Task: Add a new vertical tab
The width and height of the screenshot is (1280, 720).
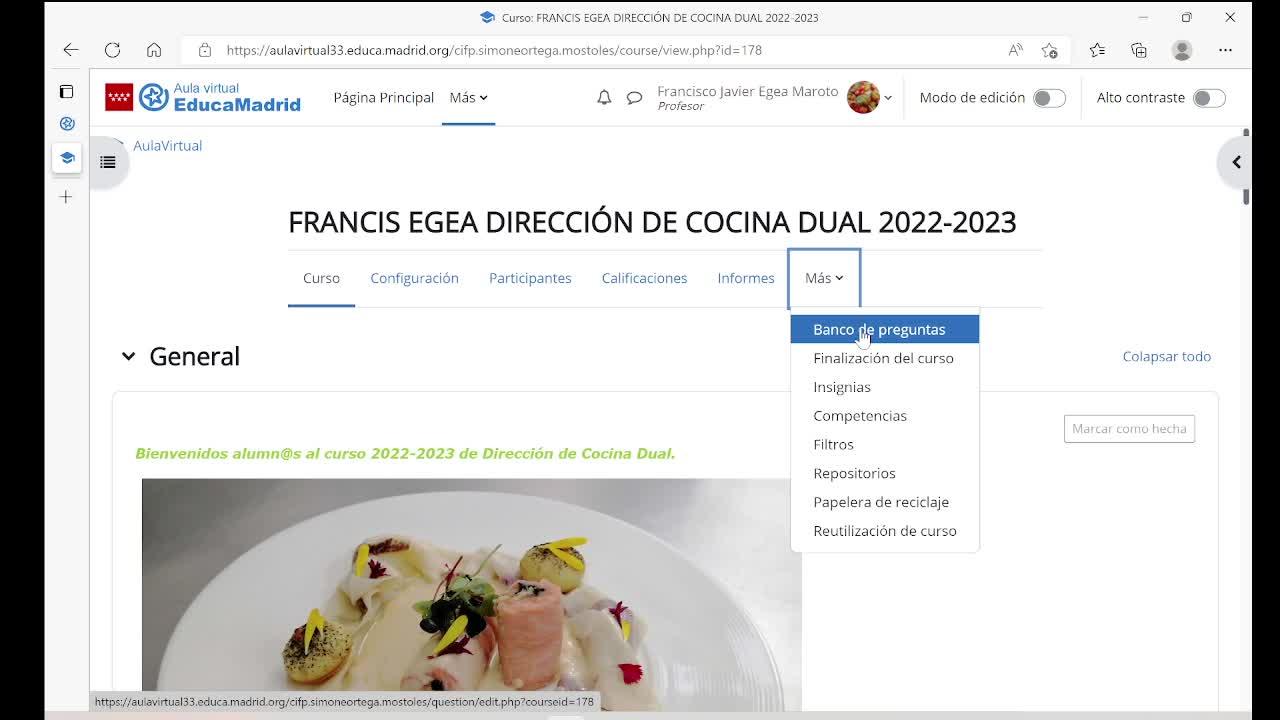Action: click(66, 197)
